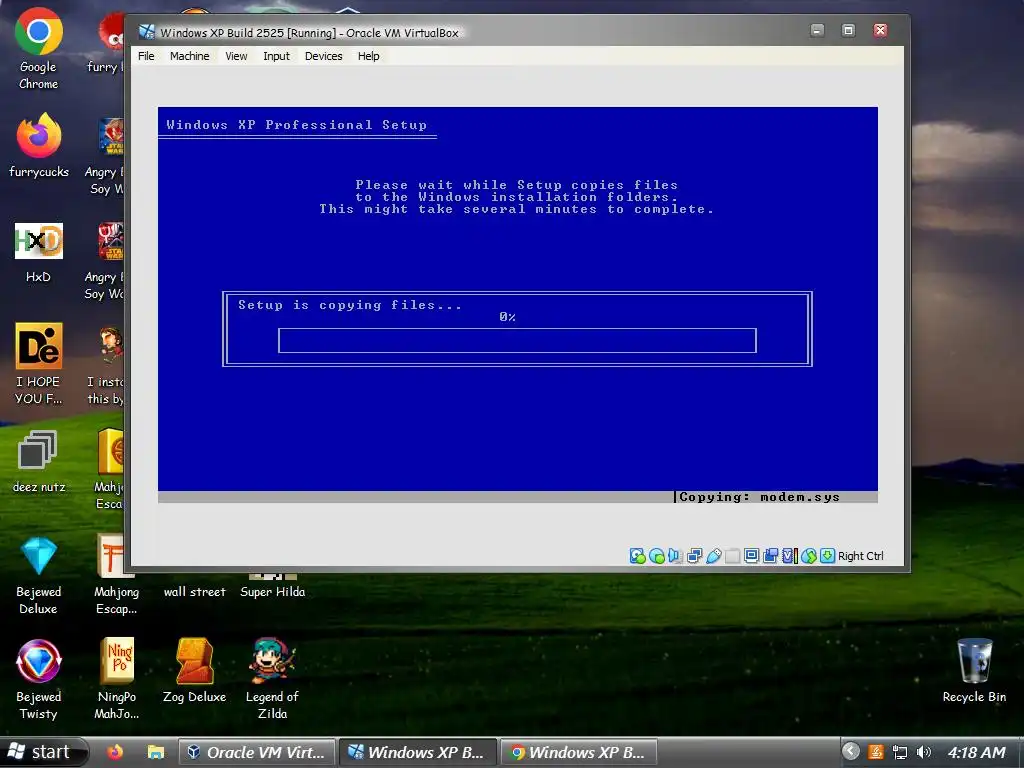Open the Input menu

coord(276,56)
